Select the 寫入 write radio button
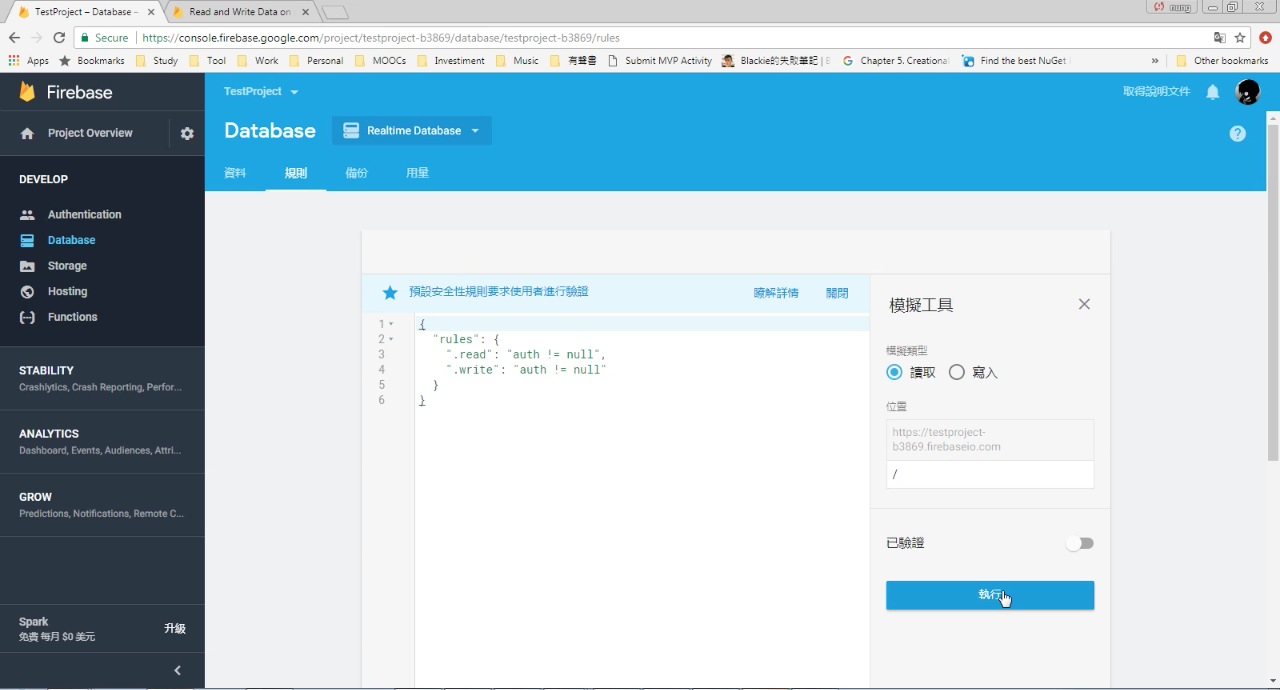Screen dimensions: 1280x690 pyautogui.click(x=957, y=372)
